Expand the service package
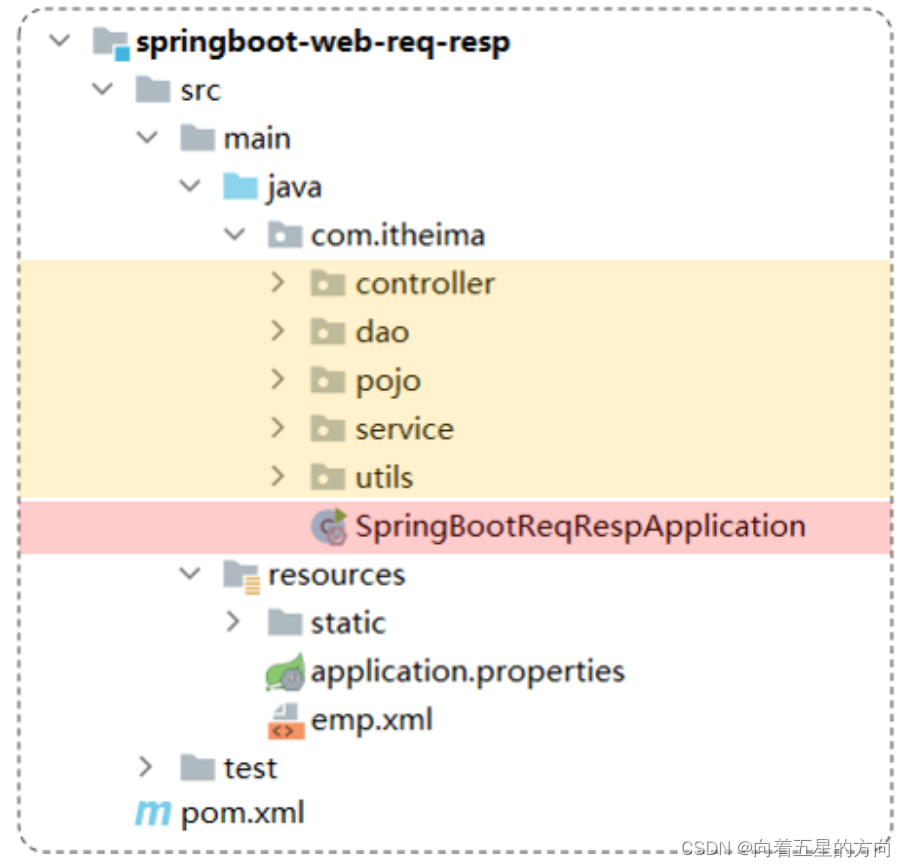The height and width of the screenshot is (867, 905). (x=278, y=428)
